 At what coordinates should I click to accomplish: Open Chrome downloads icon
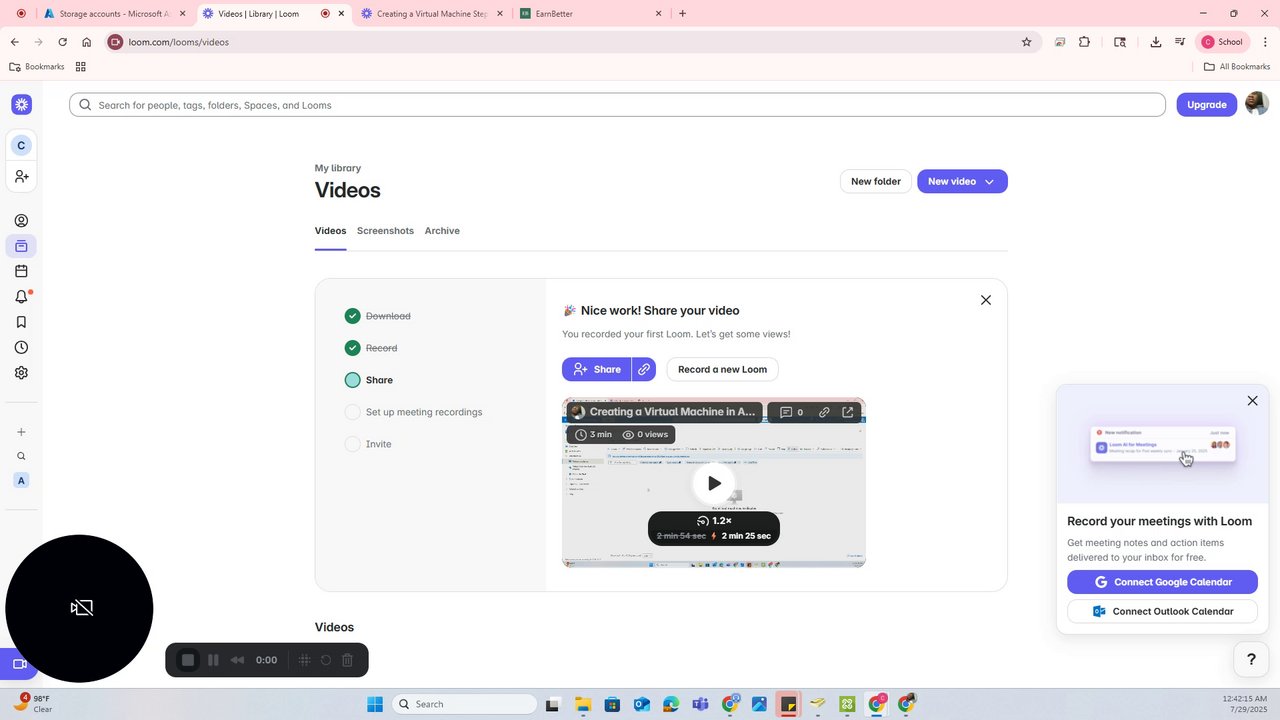point(1156,42)
